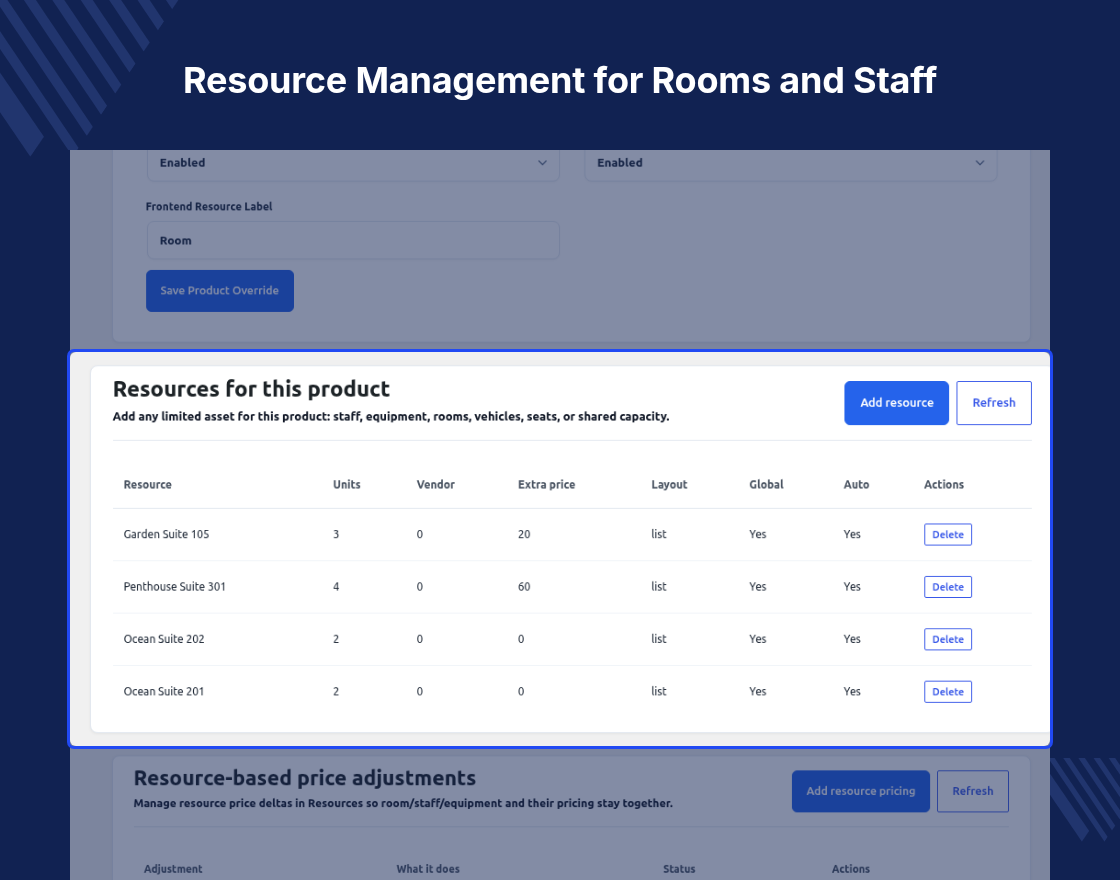This screenshot has width=1120, height=880.
Task: Click the Add resource button
Action: (x=896, y=403)
